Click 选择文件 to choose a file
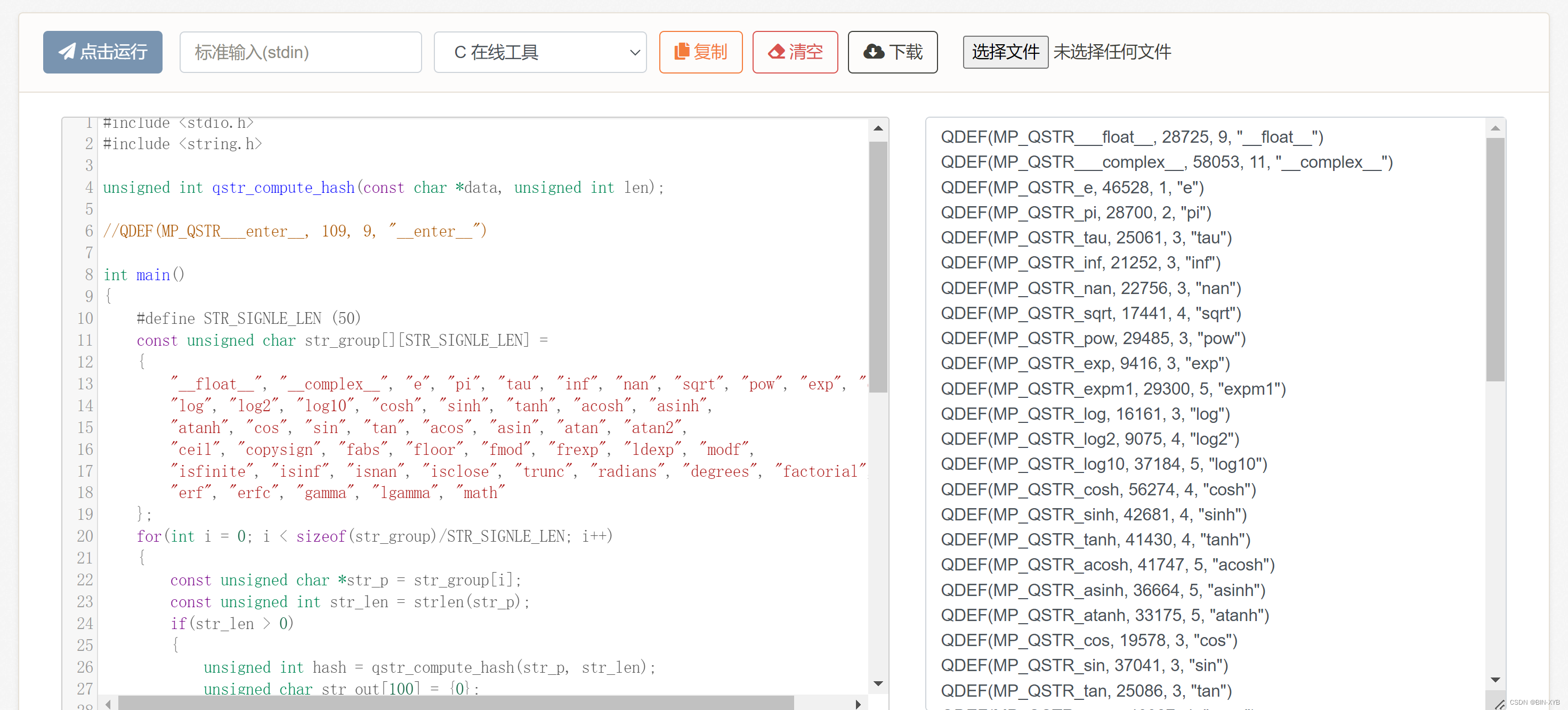The width and height of the screenshot is (1568, 710). (x=1004, y=52)
